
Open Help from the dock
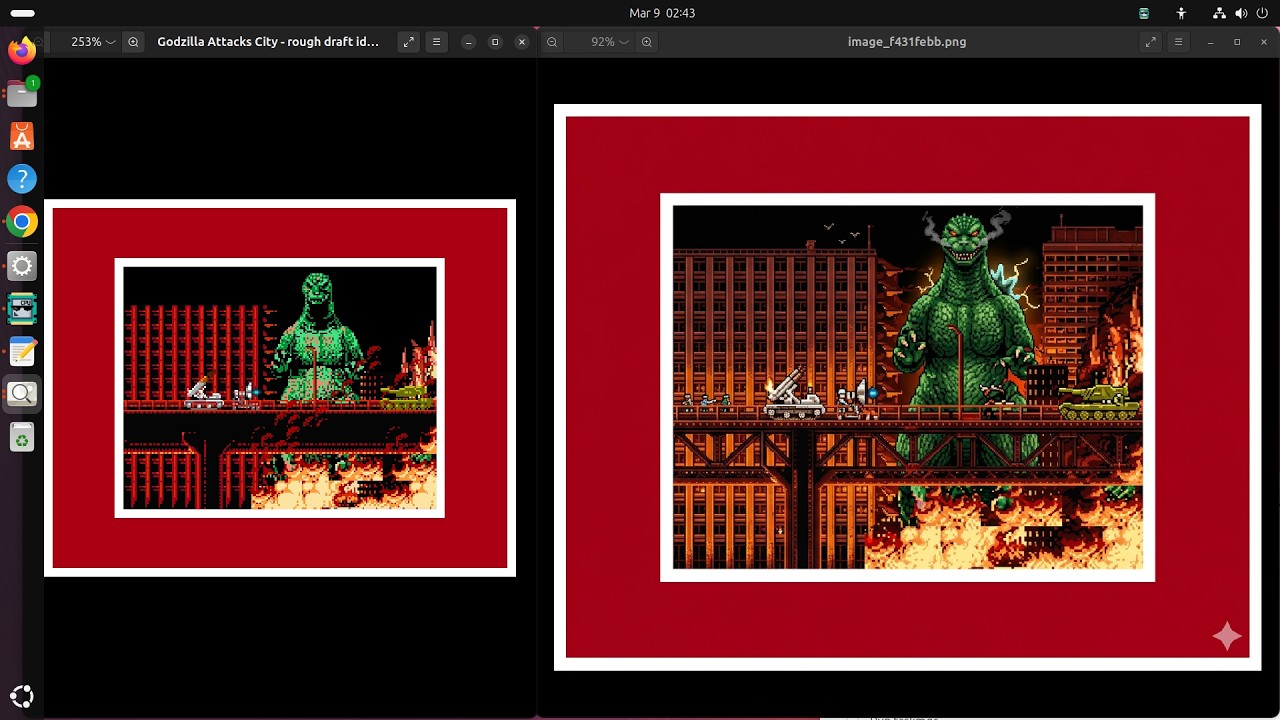[x=22, y=179]
